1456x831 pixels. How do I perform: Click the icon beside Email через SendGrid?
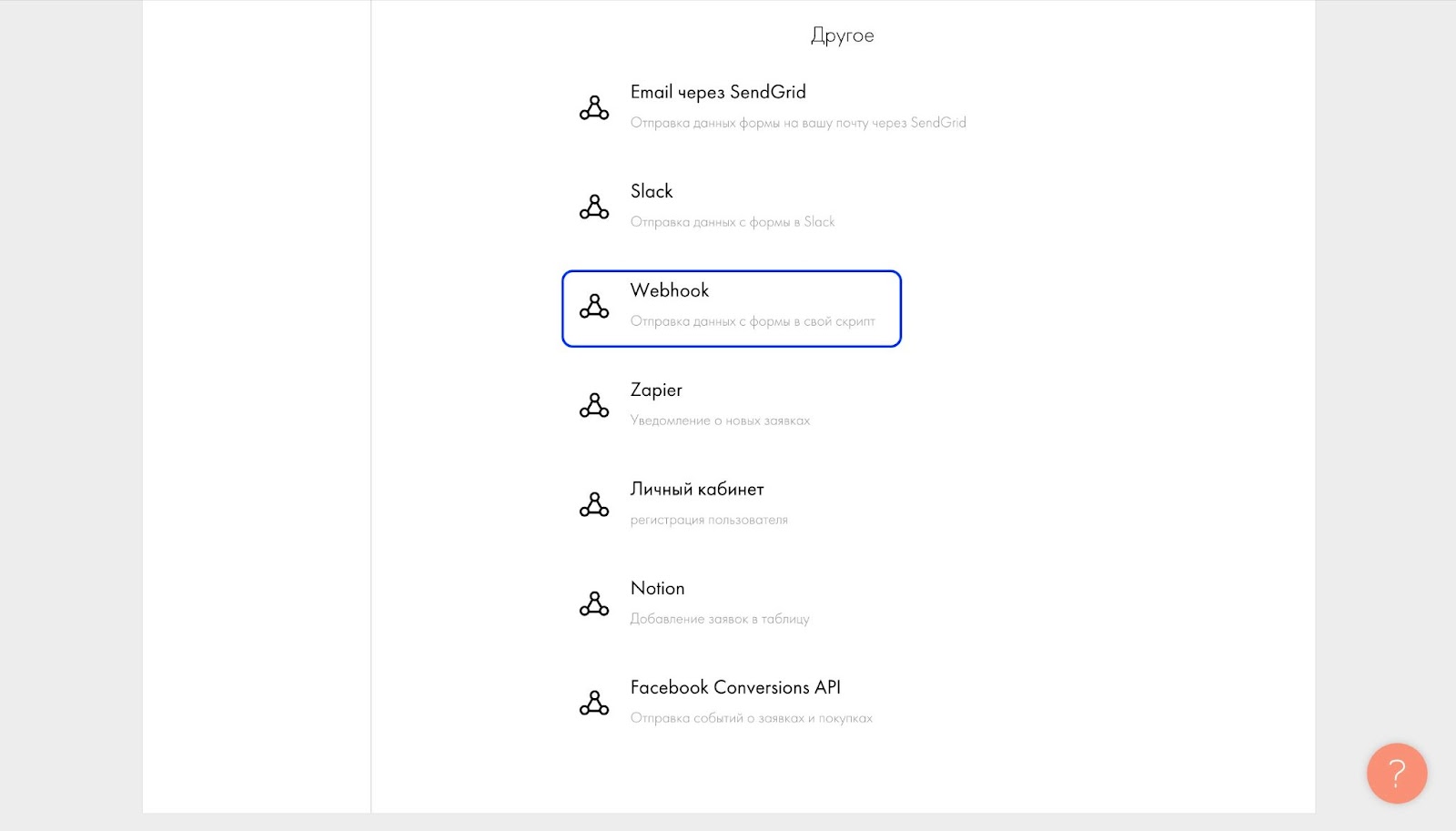pos(594,107)
